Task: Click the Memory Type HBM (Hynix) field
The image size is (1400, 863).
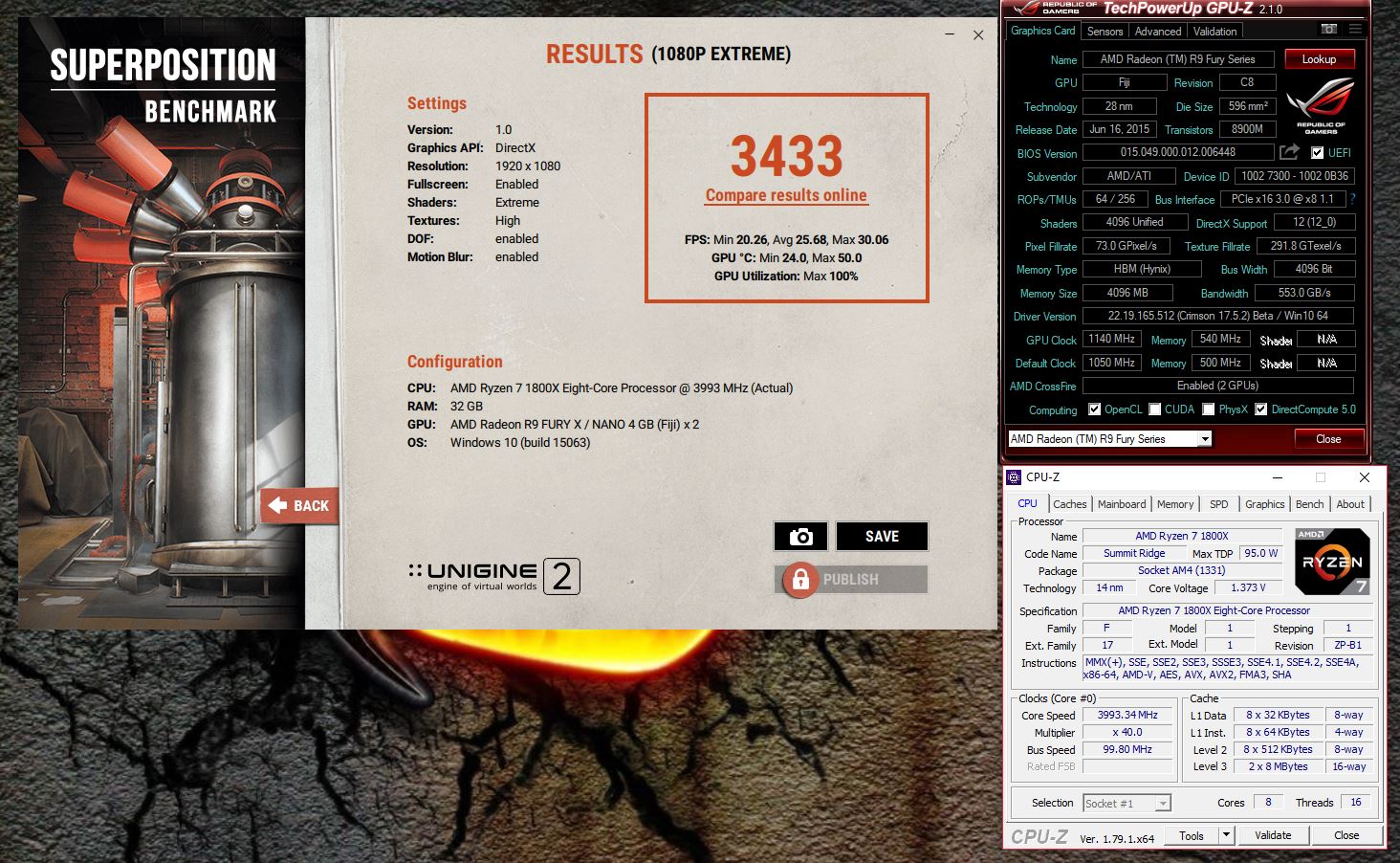Action: pyautogui.click(x=1141, y=269)
